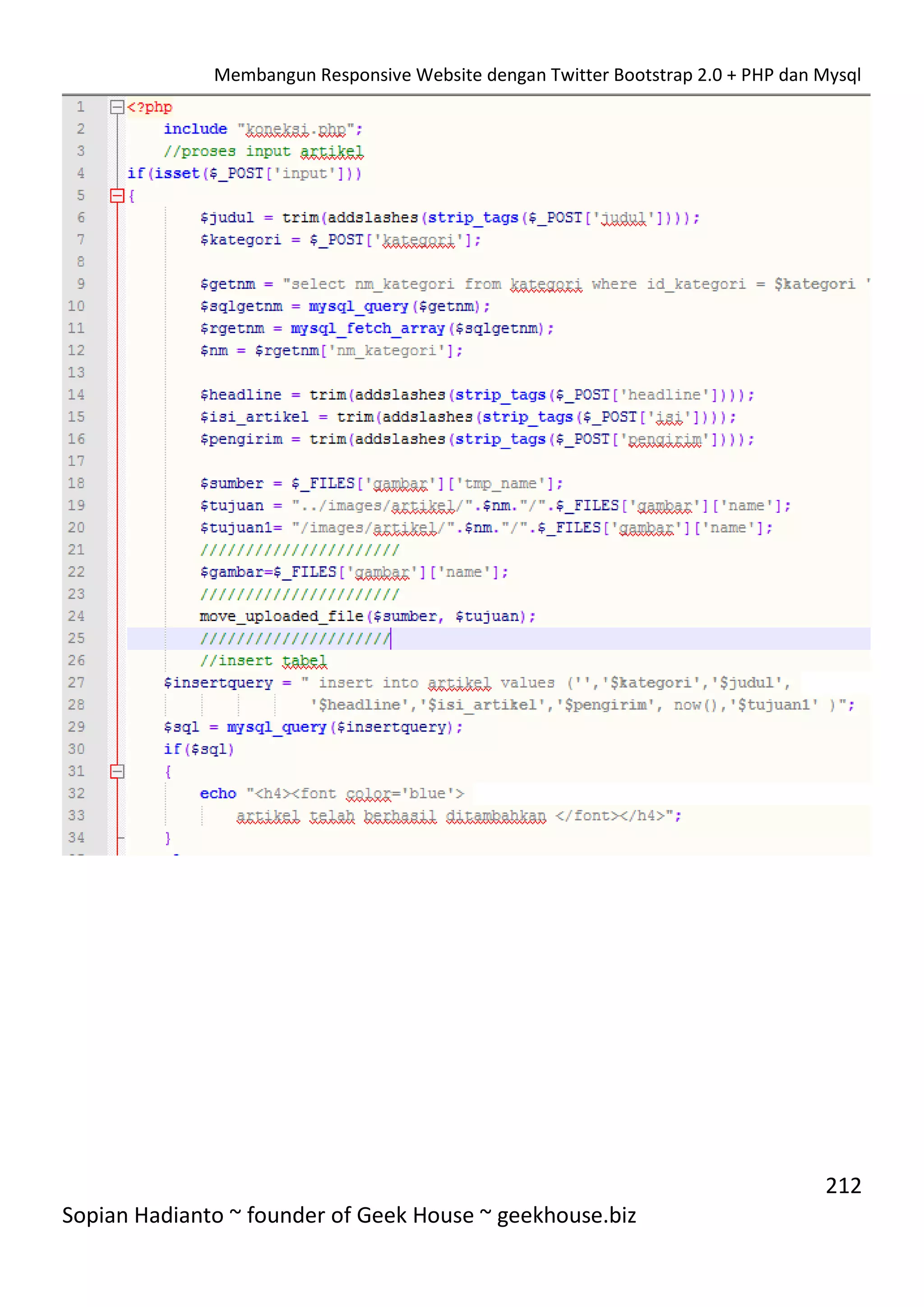Click the //insert tabel comment
The width and height of the screenshot is (924, 1307).
pyautogui.click(x=263, y=661)
